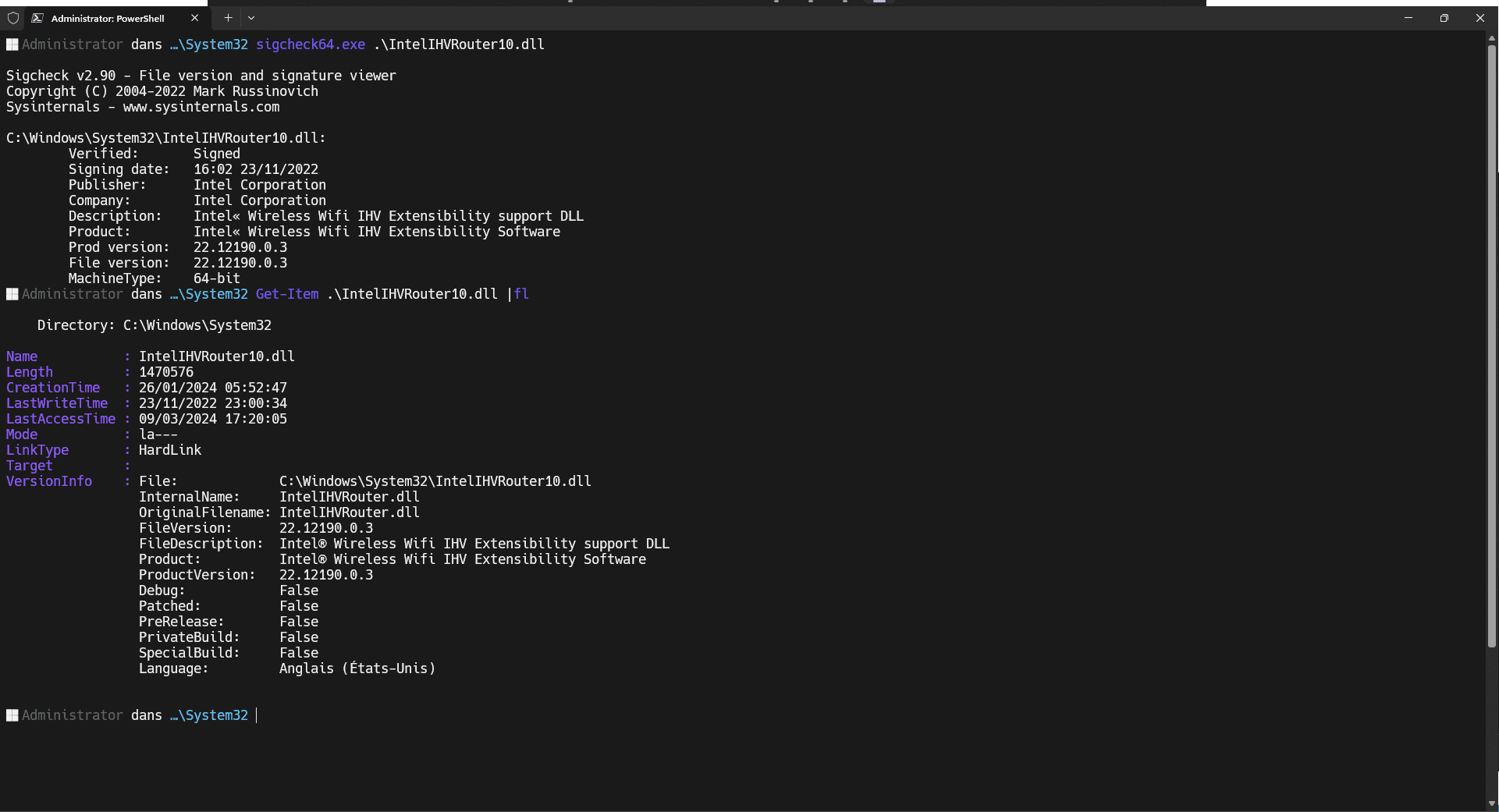Click the Windows logo in the last prompt
The height and width of the screenshot is (812, 1499).
click(12, 715)
